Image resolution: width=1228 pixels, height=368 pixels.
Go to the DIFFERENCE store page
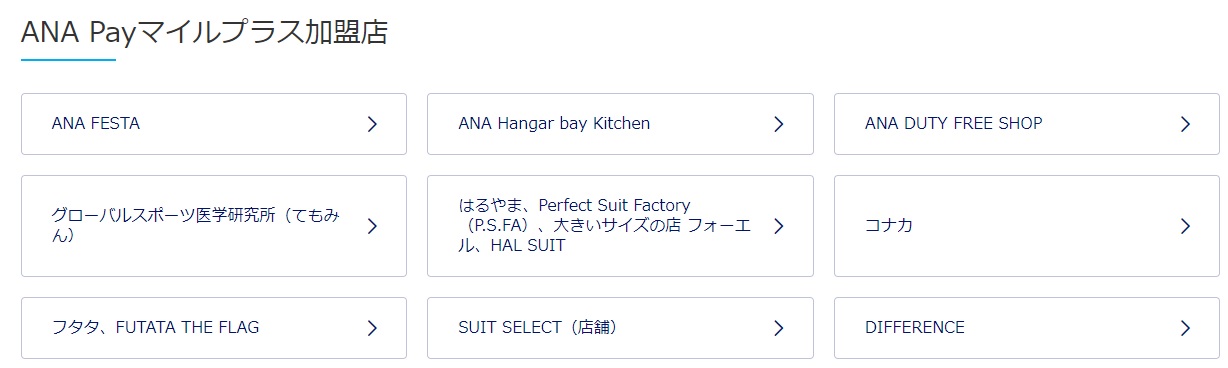tap(1027, 328)
